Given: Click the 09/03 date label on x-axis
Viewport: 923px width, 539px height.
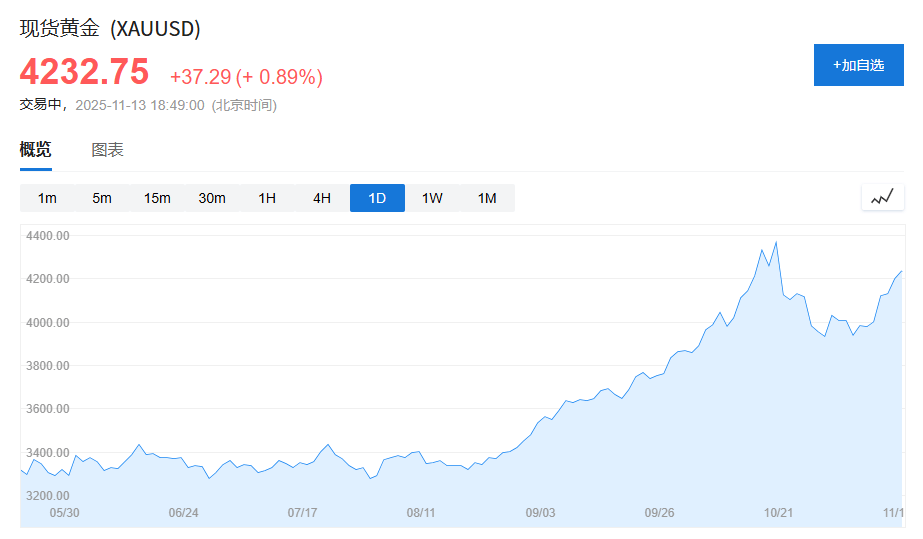Looking at the screenshot, I should (540, 513).
